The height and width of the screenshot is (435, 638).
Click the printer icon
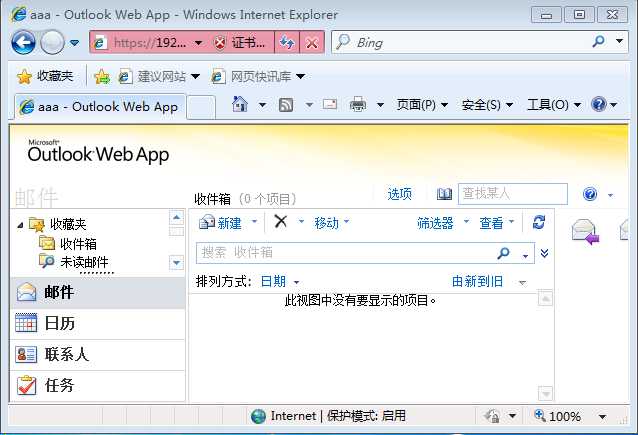coord(358,105)
